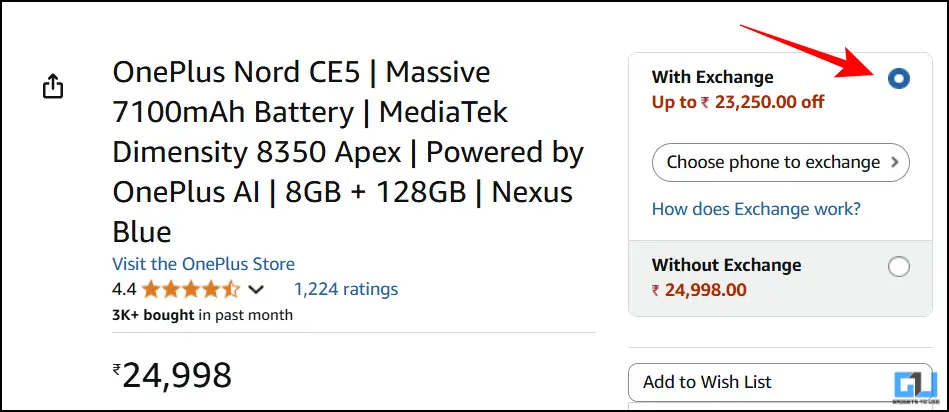Select the With Exchange radio button
This screenshot has height=412, width=949.
click(x=898, y=78)
